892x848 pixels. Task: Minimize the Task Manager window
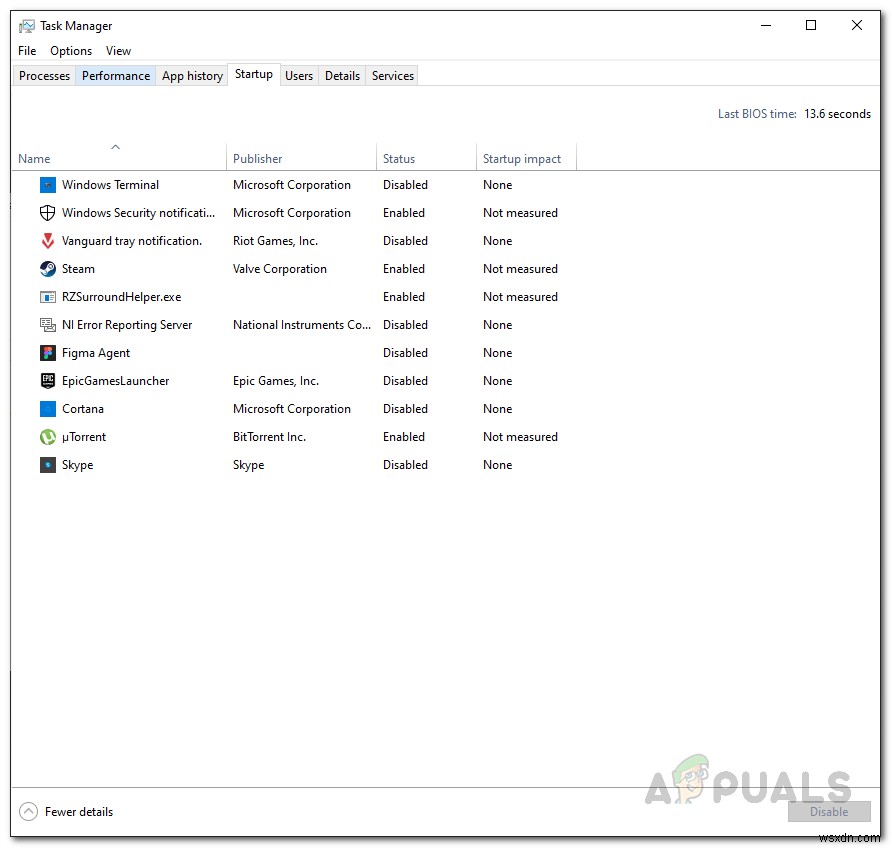[x=766, y=26]
